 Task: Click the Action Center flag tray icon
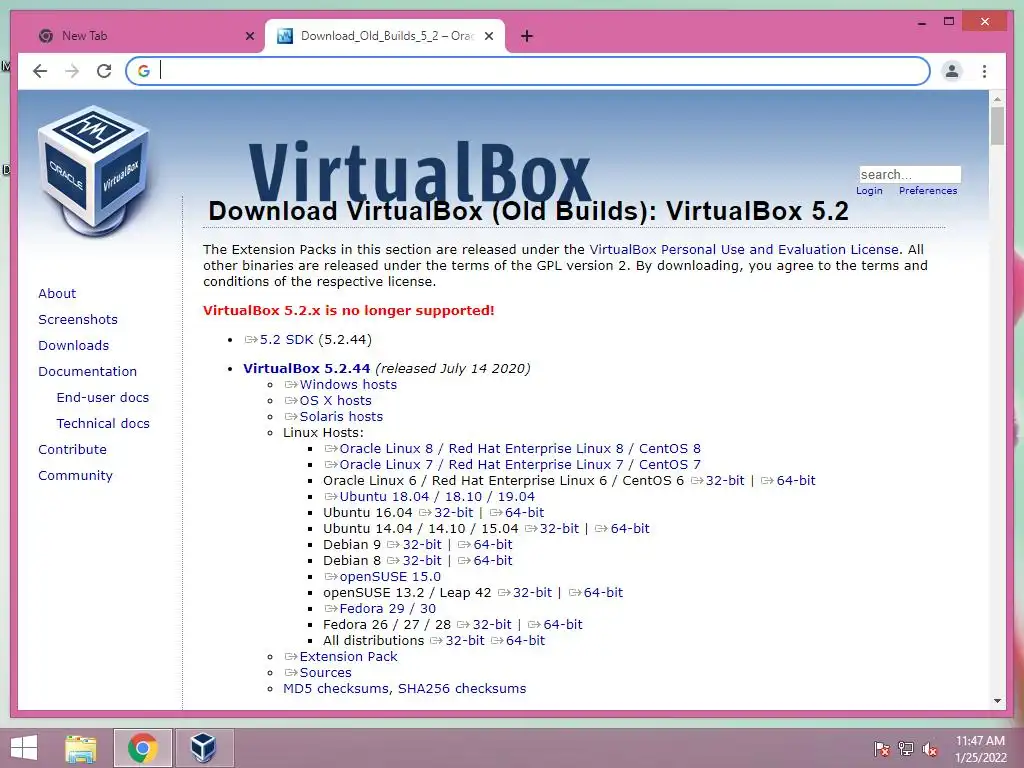coord(881,749)
